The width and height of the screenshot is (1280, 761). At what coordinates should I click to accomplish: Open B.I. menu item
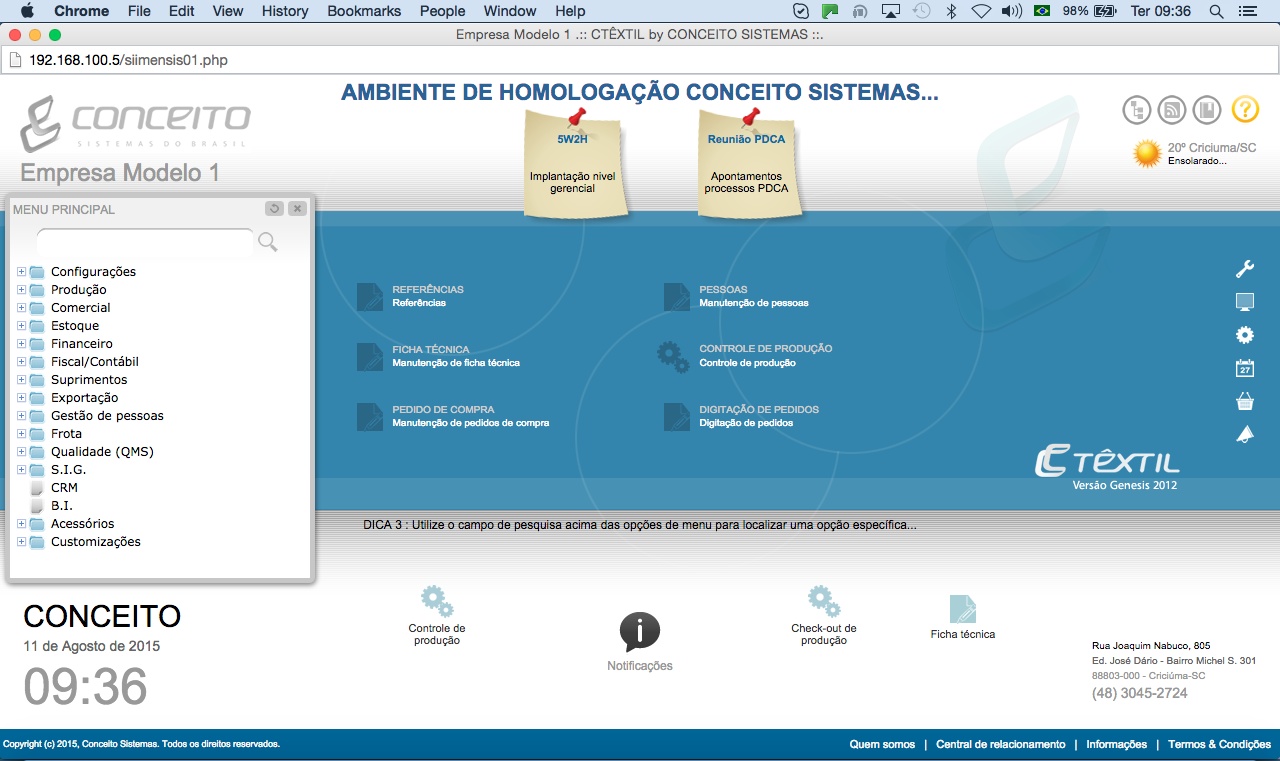click(62, 506)
